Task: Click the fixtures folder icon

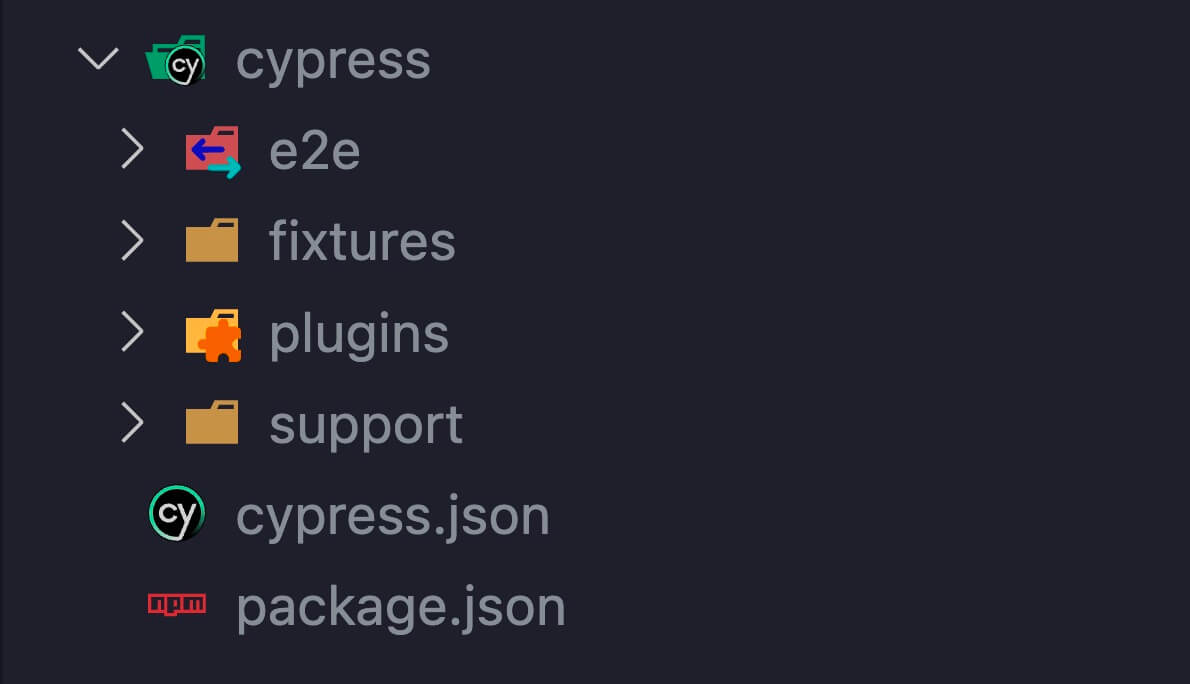Action: 212,240
